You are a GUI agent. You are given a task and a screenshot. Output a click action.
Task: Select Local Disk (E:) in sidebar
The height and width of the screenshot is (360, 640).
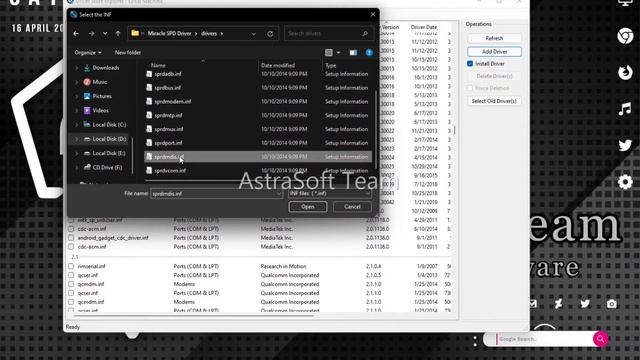(x=109, y=153)
